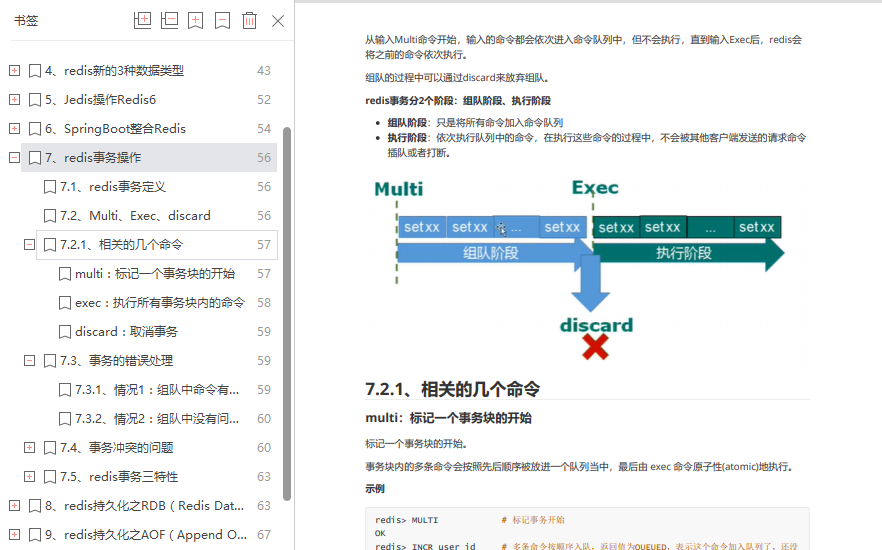Image resolution: width=882 pixels, height=550 pixels.
Task: Click the 执行阶段 green arrow in the diagram
Action: (688, 253)
